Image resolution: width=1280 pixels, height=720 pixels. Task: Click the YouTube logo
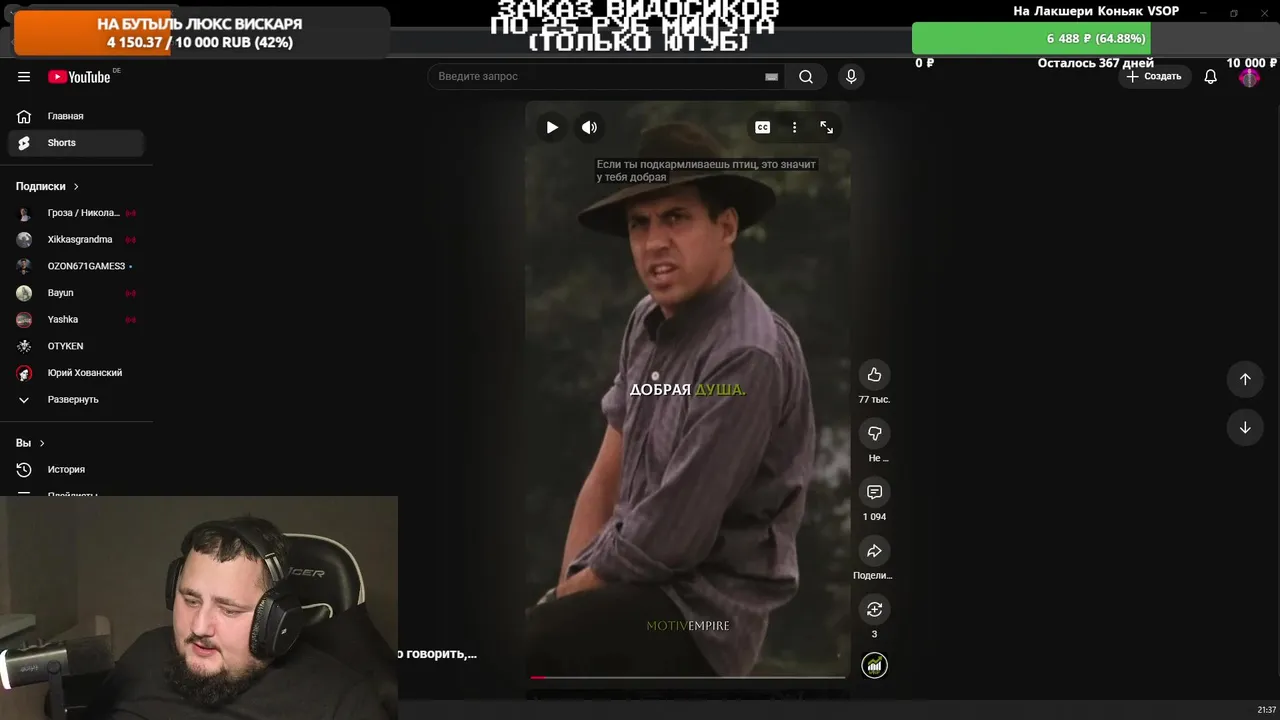coord(80,77)
